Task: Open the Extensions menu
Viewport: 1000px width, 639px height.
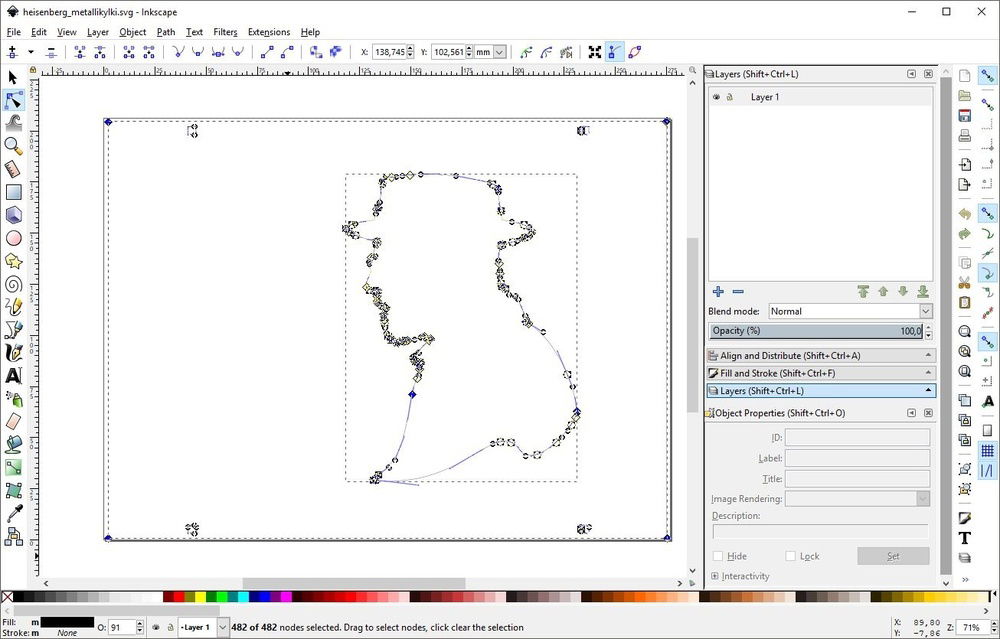Action: coord(268,32)
